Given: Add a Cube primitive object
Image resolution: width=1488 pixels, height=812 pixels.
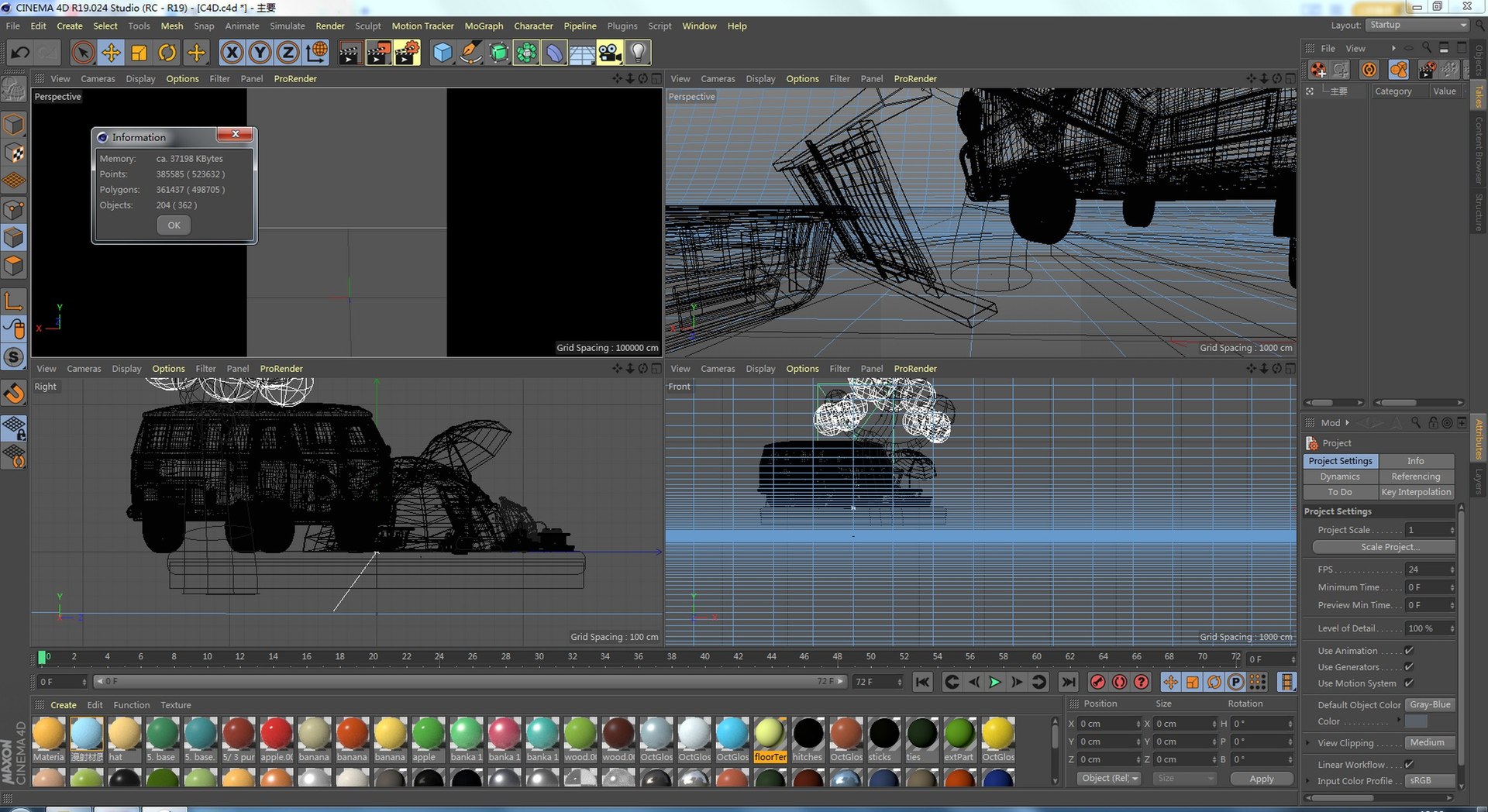Looking at the screenshot, I should (x=442, y=53).
